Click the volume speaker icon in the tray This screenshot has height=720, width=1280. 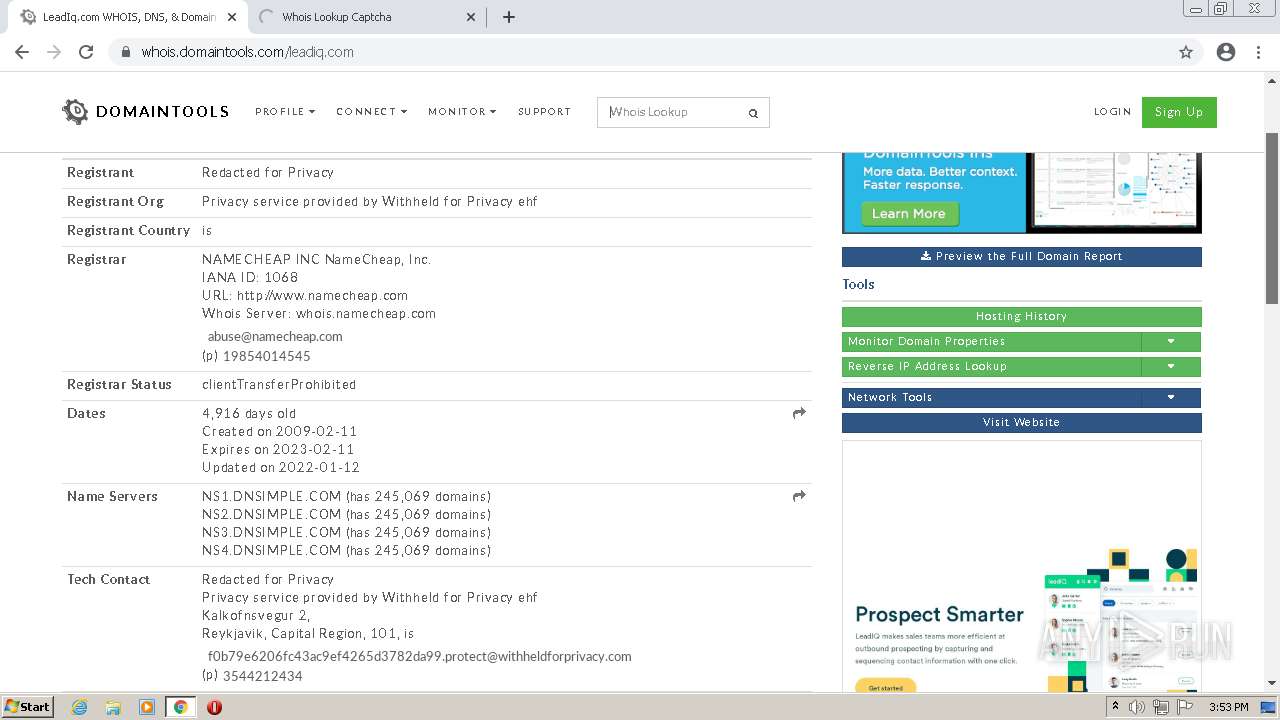pyautogui.click(x=1137, y=707)
